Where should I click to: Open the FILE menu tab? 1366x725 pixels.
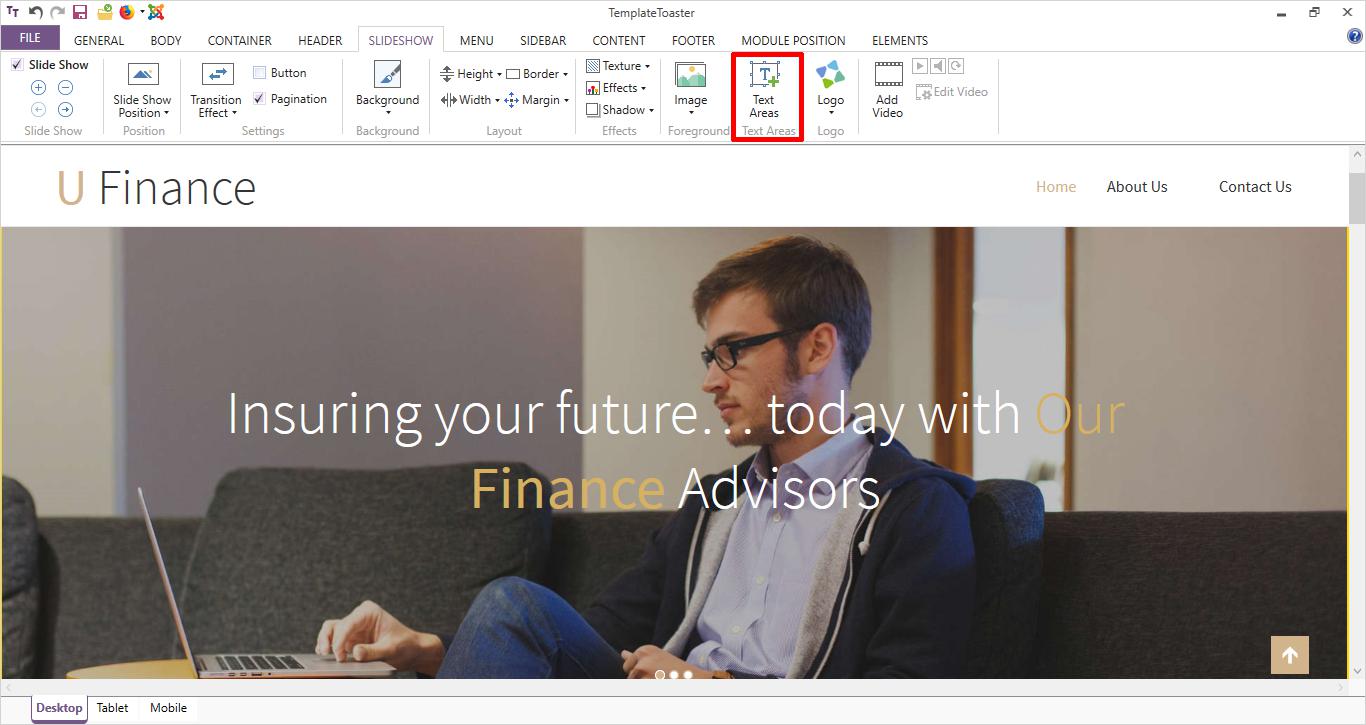[30, 38]
